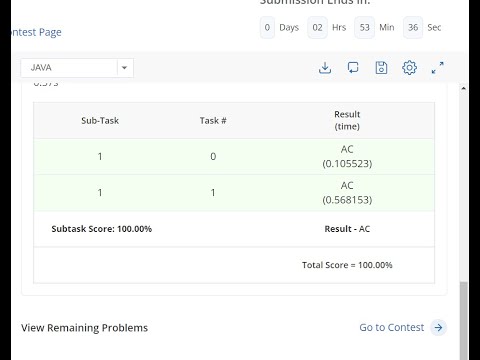Click the save floppy disk icon
The height and width of the screenshot is (360, 480).
pyautogui.click(x=381, y=68)
